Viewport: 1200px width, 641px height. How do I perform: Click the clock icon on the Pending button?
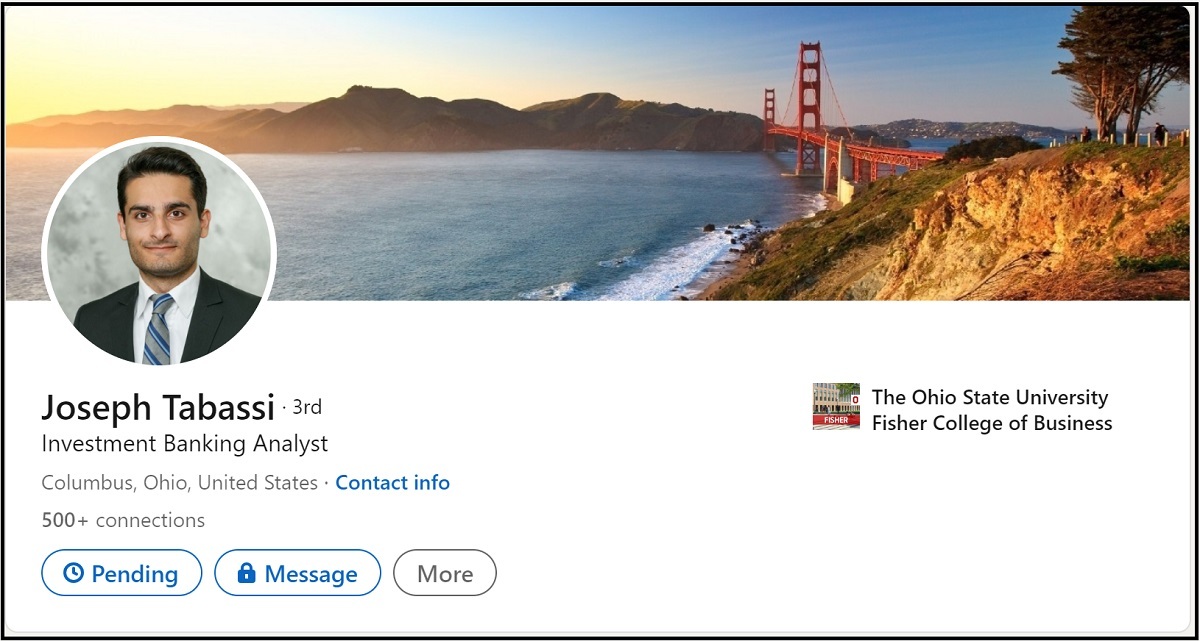73,573
